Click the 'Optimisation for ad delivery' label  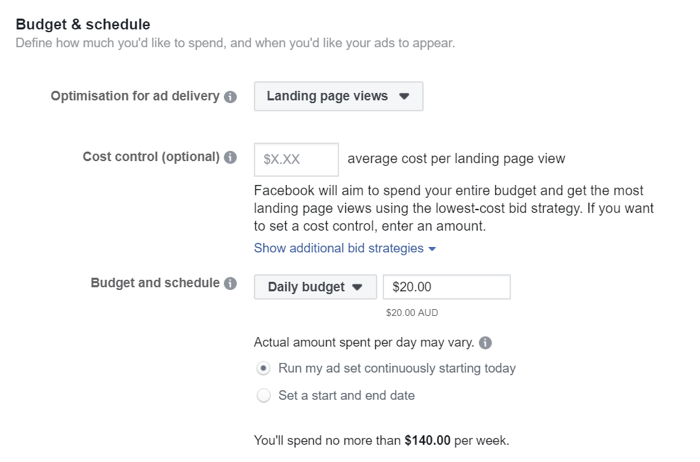135,97
